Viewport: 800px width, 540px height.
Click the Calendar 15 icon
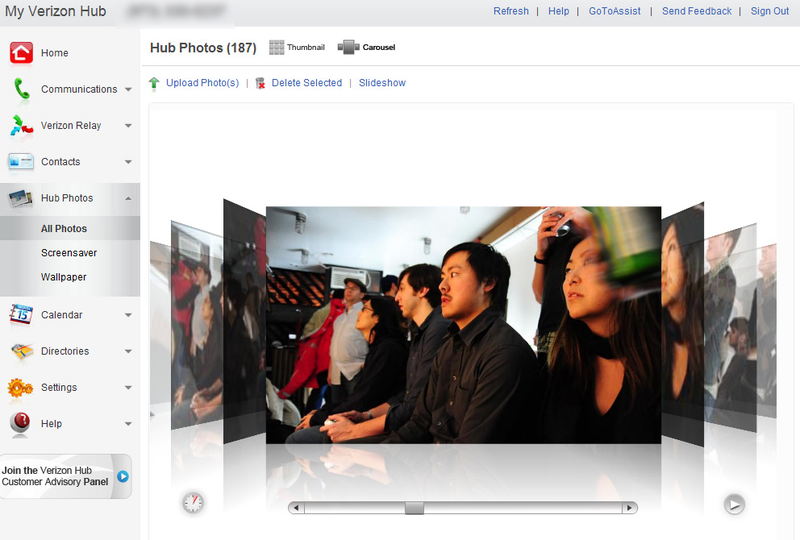point(21,315)
